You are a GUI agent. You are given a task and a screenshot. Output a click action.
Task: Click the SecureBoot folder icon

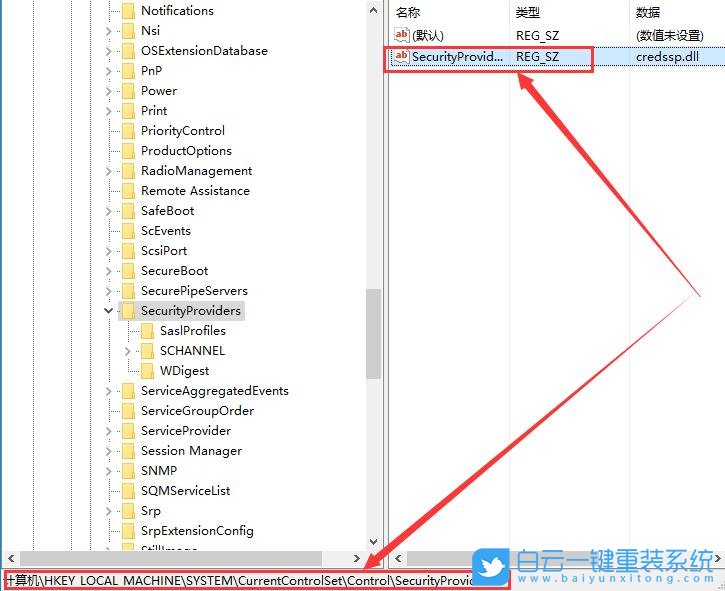128,271
